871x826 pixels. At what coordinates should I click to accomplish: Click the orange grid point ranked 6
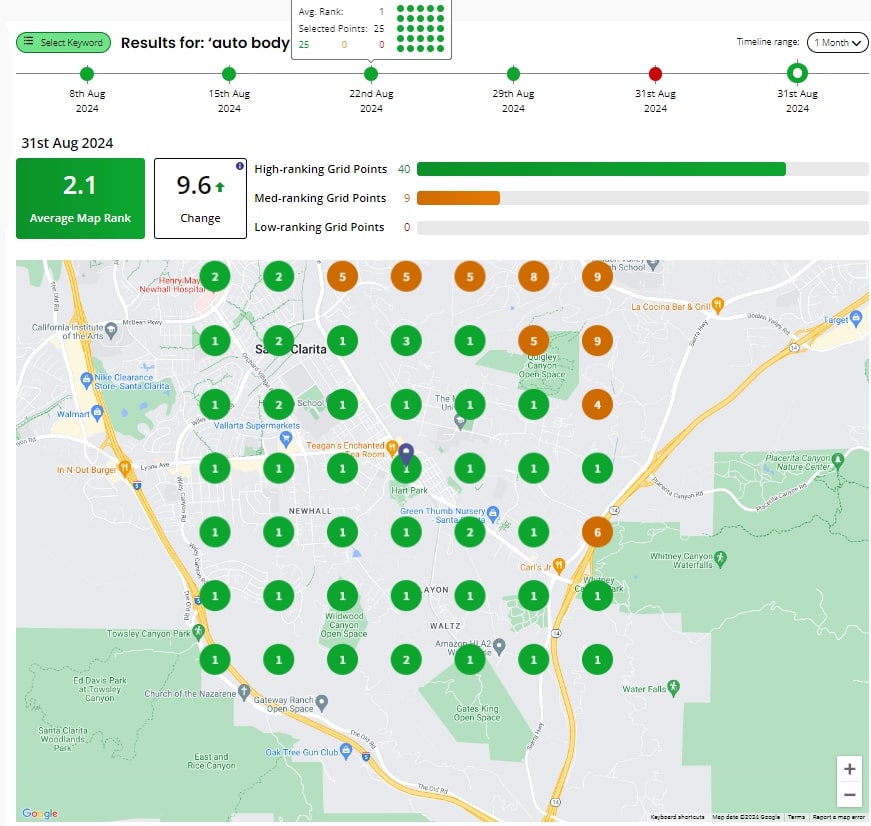point(597,532)
